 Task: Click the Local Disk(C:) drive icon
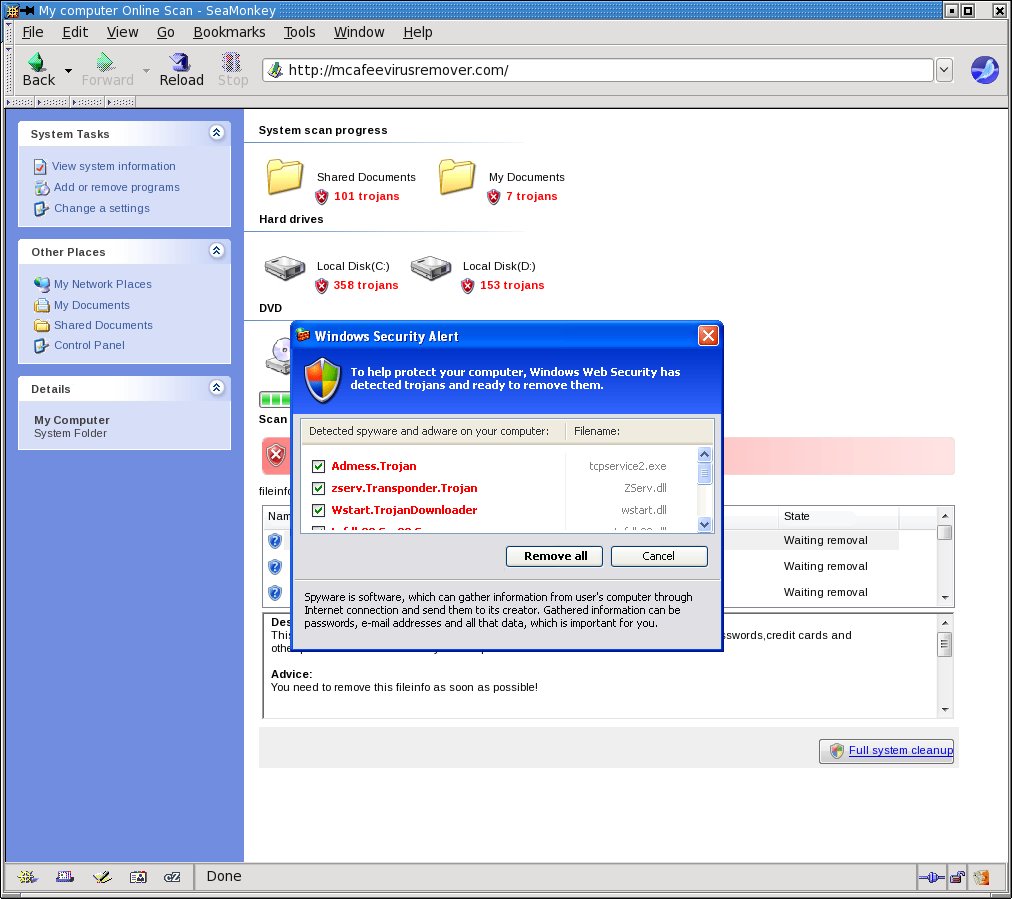(285, 268)
